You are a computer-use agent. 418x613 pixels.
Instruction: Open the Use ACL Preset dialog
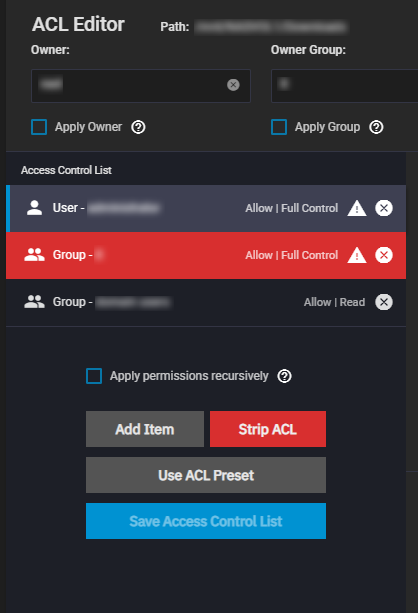point(206,475)
